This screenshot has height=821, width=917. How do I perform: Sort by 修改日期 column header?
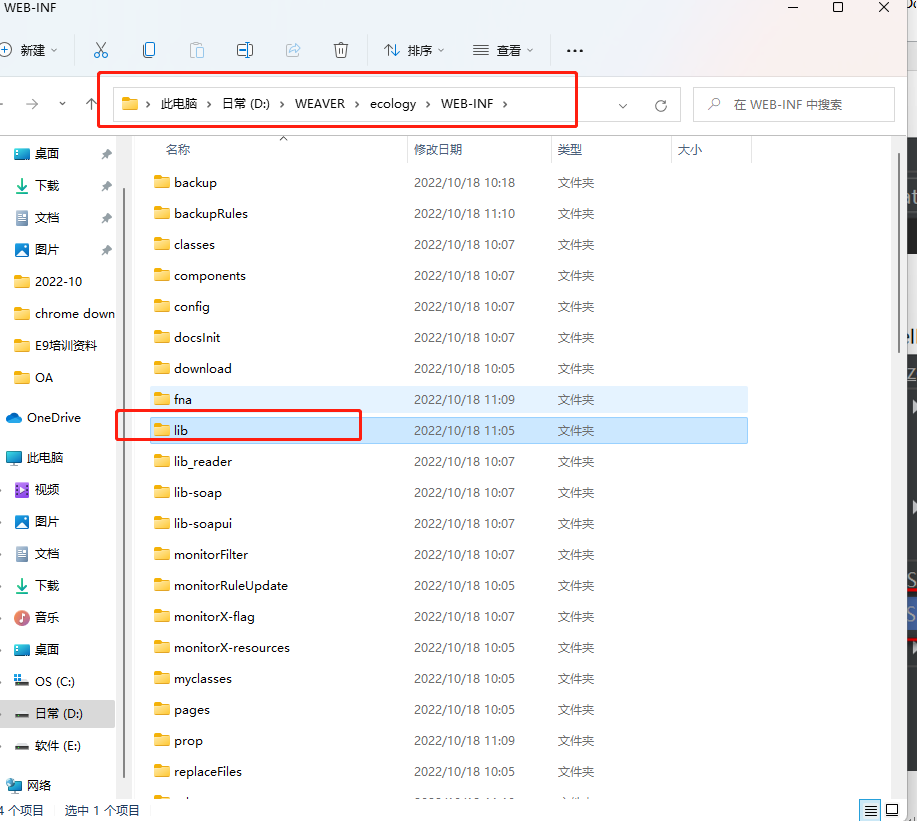click(x=438, y=149)
